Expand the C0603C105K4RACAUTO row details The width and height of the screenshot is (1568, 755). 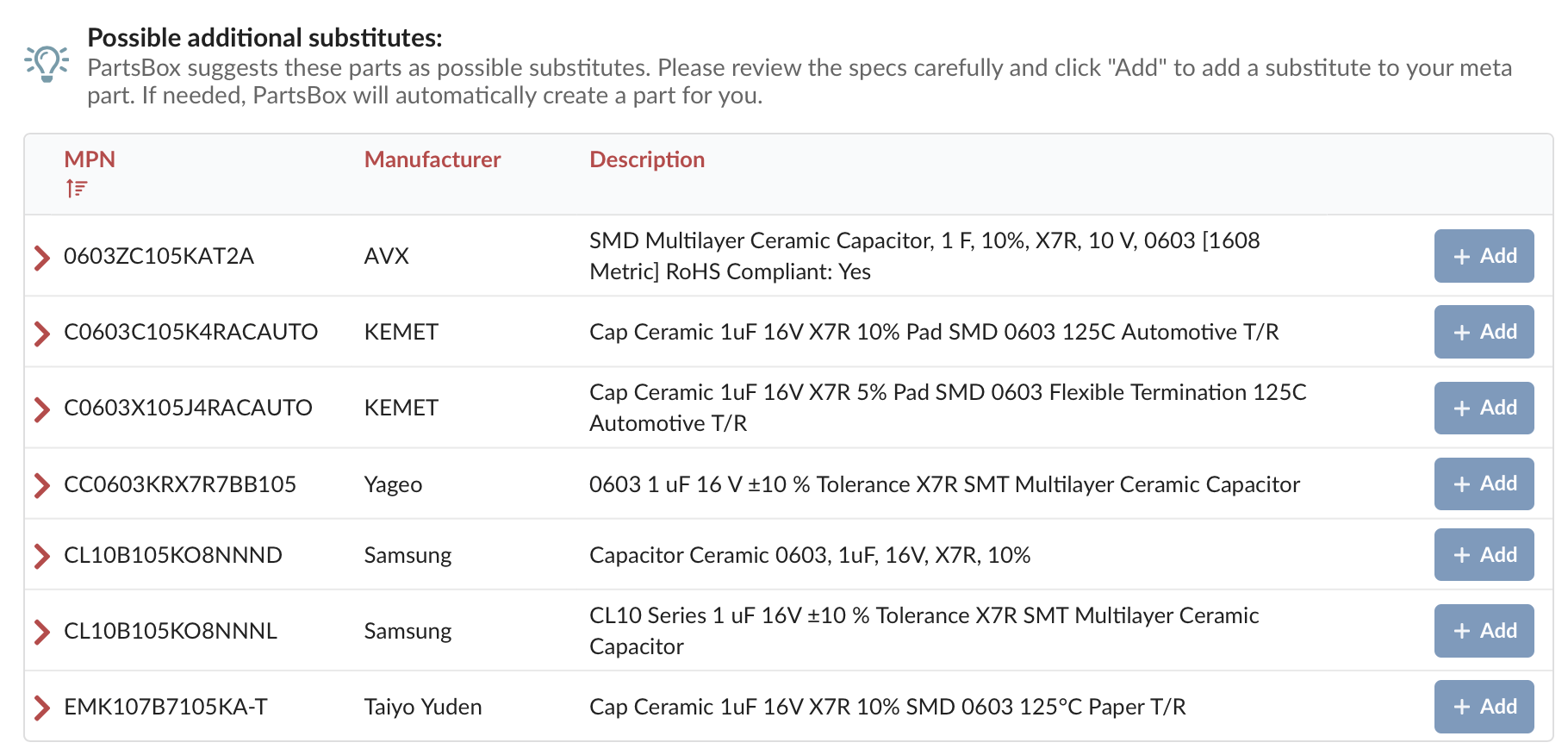tap(41, 333)
